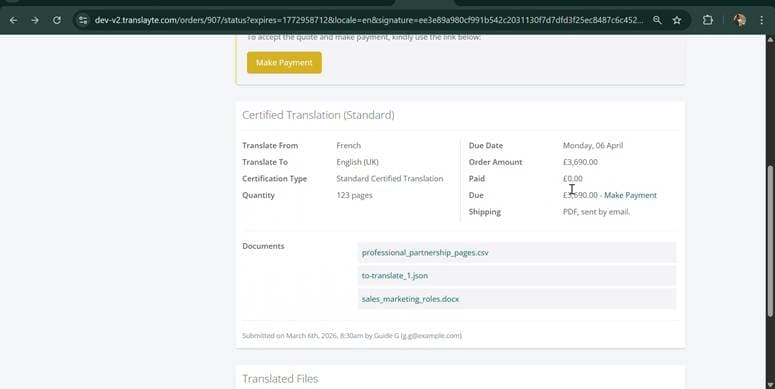Click the Submitted on March 6th line
The width and height of the screenshot is (775, 389).
coord(352,336)
